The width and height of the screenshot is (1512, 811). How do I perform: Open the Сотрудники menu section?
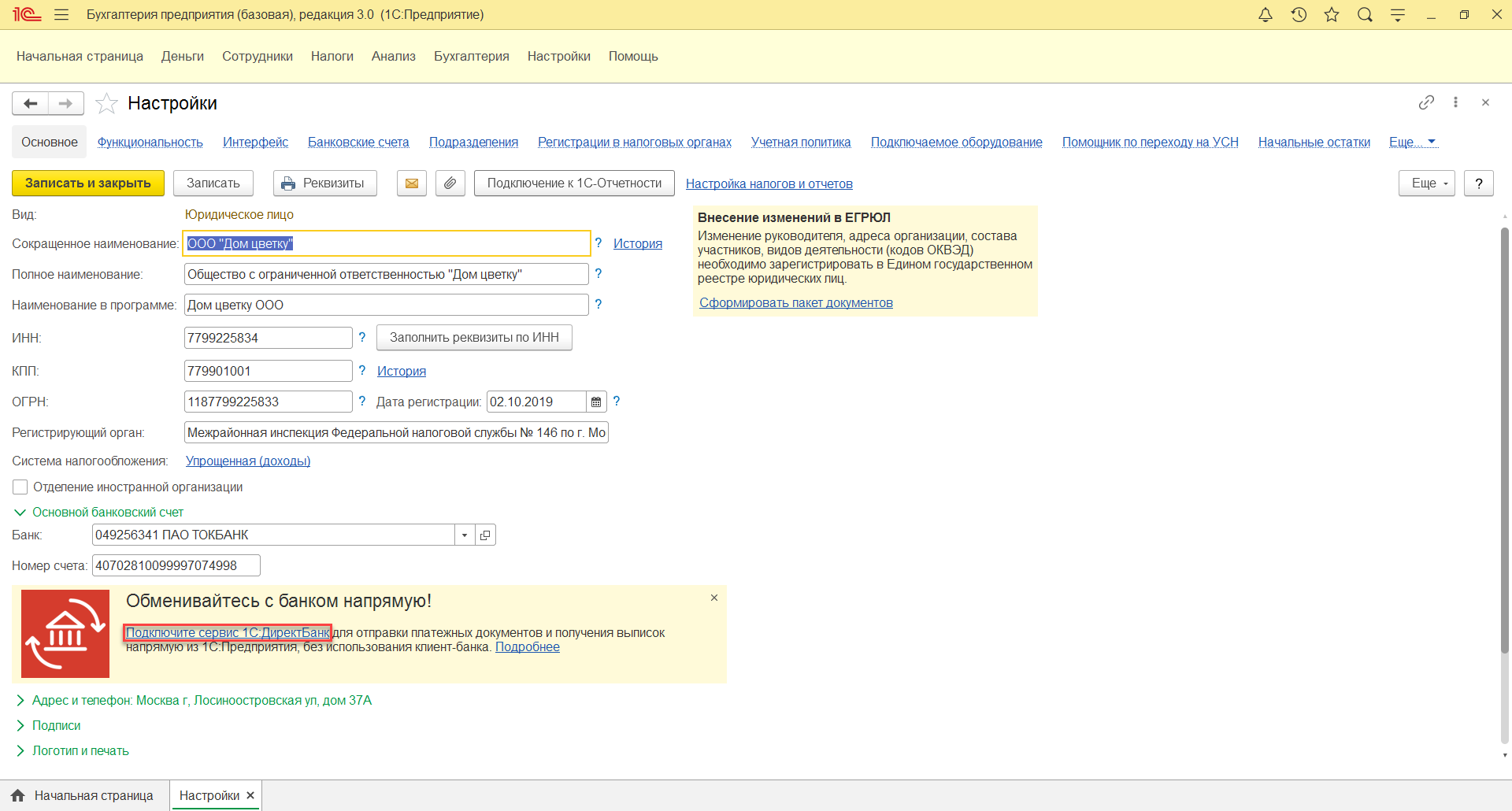tap(258, 57)
